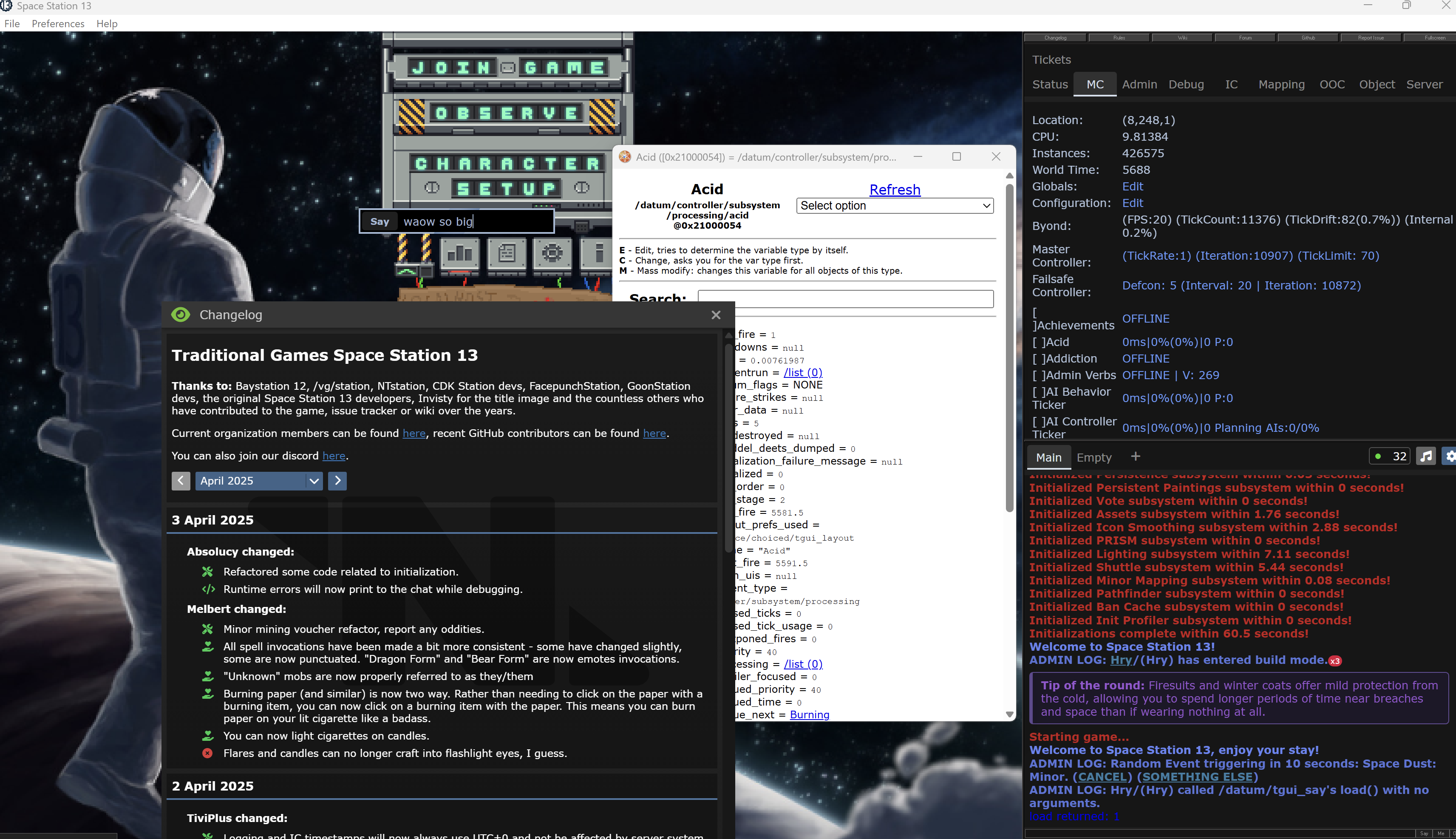Click SOMETHING ELSE link in event log
Image resolution: width=1456 pixels, height=839 pixels.
(x=1197, y=777)
